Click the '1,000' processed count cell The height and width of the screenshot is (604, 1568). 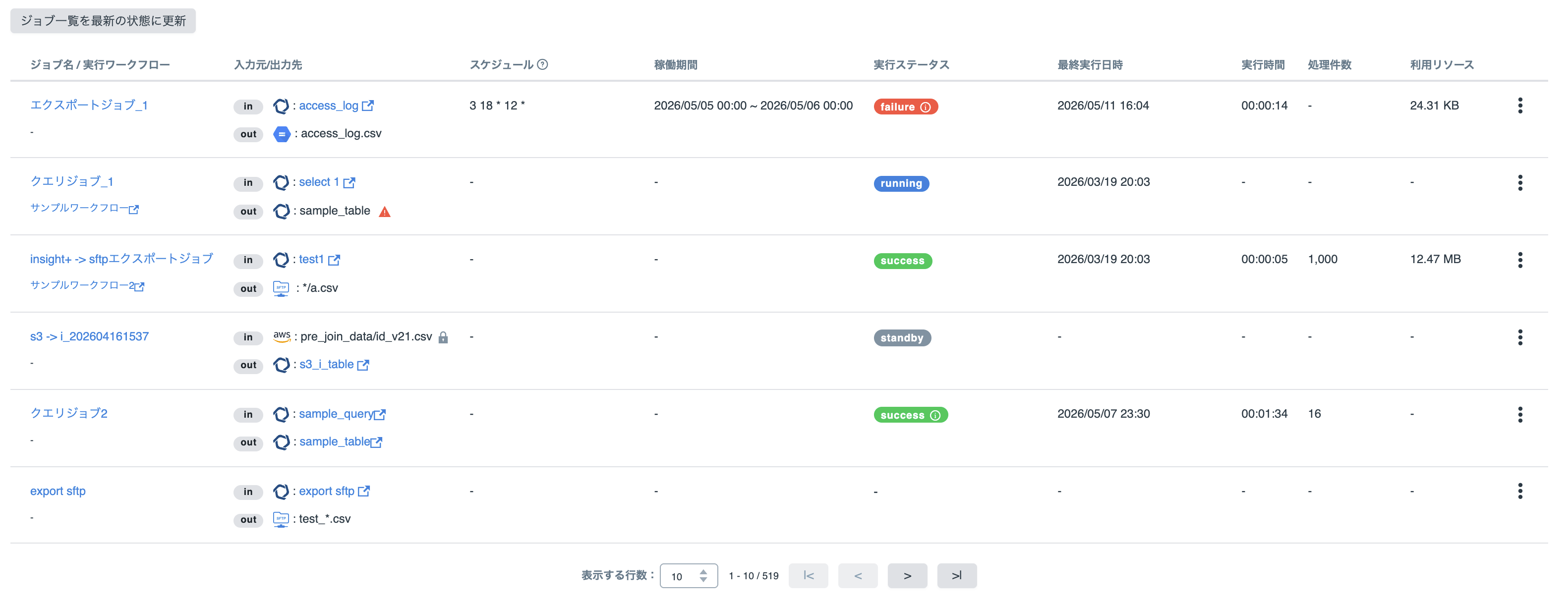pyautogui.click(x=1322, y=259)
